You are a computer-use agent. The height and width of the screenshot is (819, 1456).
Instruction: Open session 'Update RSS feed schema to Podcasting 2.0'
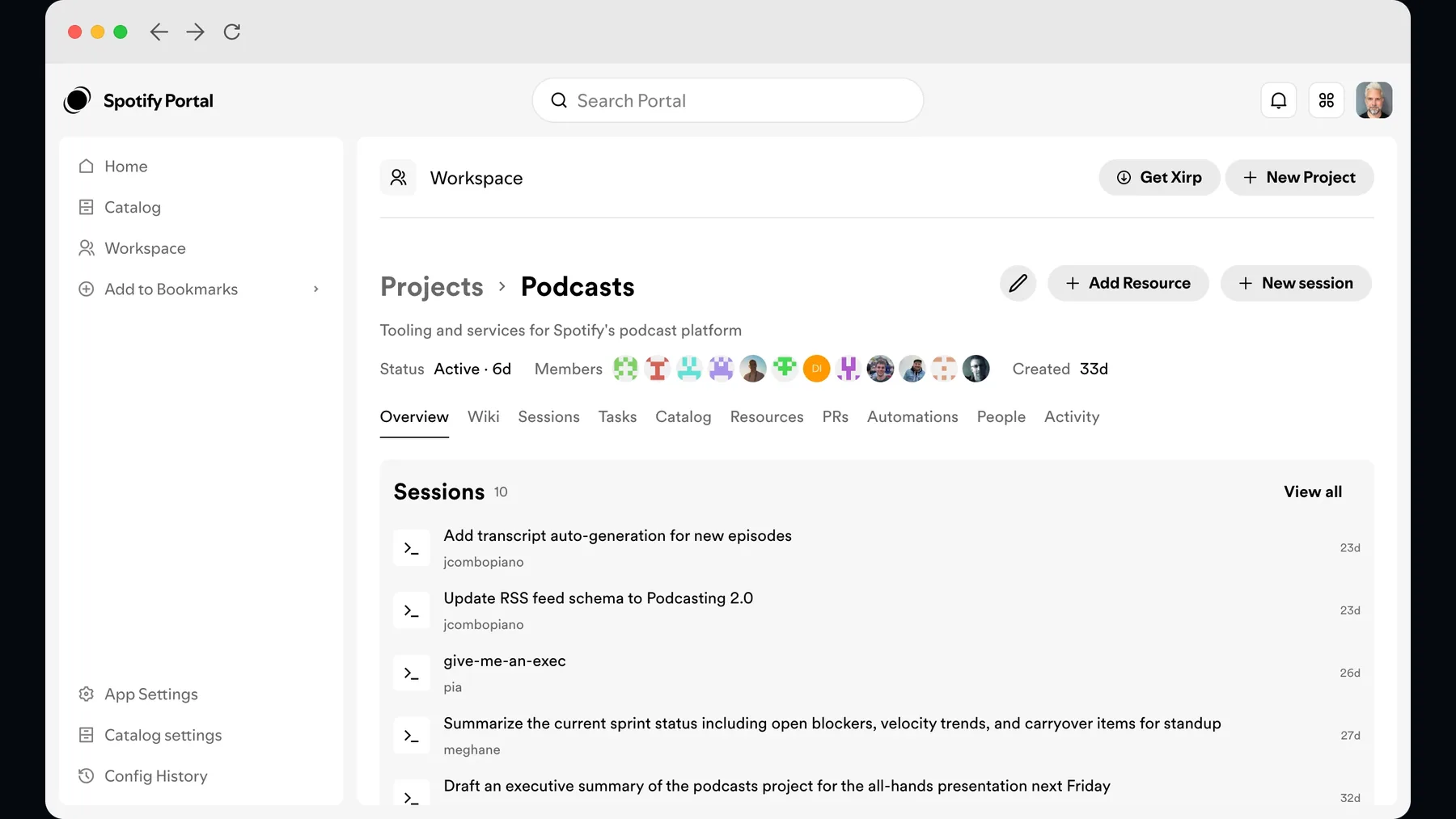coord(877,610)
